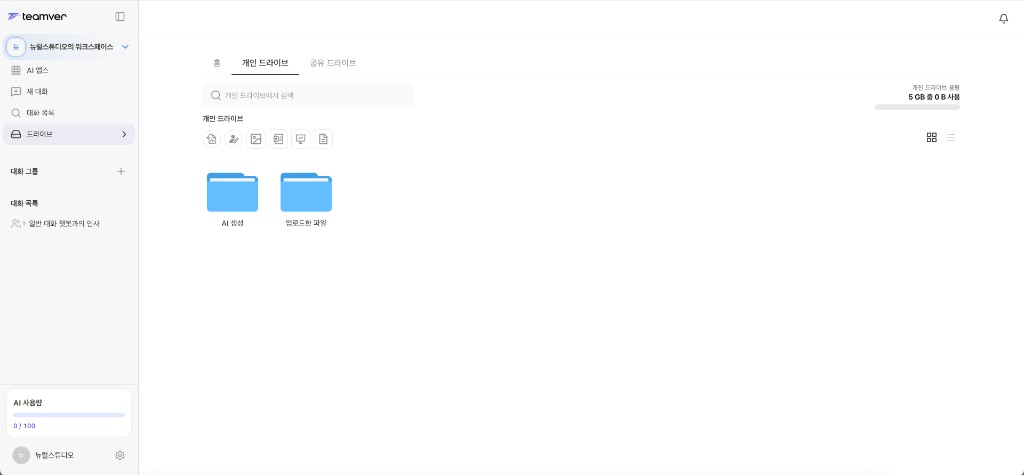
Task: Click the drive storage usage bar
Action: click(917, 106)
